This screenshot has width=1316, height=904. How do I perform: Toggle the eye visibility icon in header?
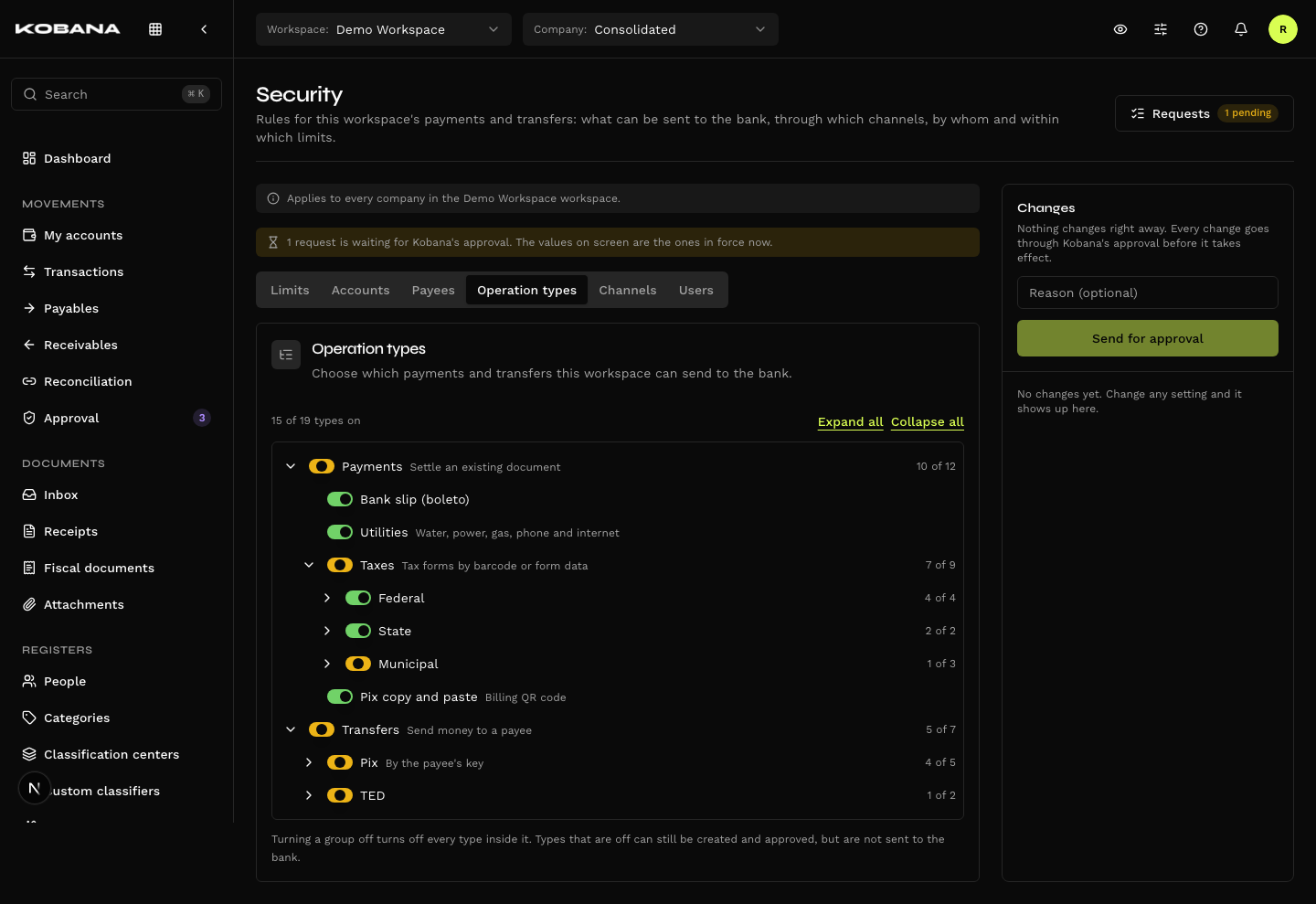coord(1120,29)
